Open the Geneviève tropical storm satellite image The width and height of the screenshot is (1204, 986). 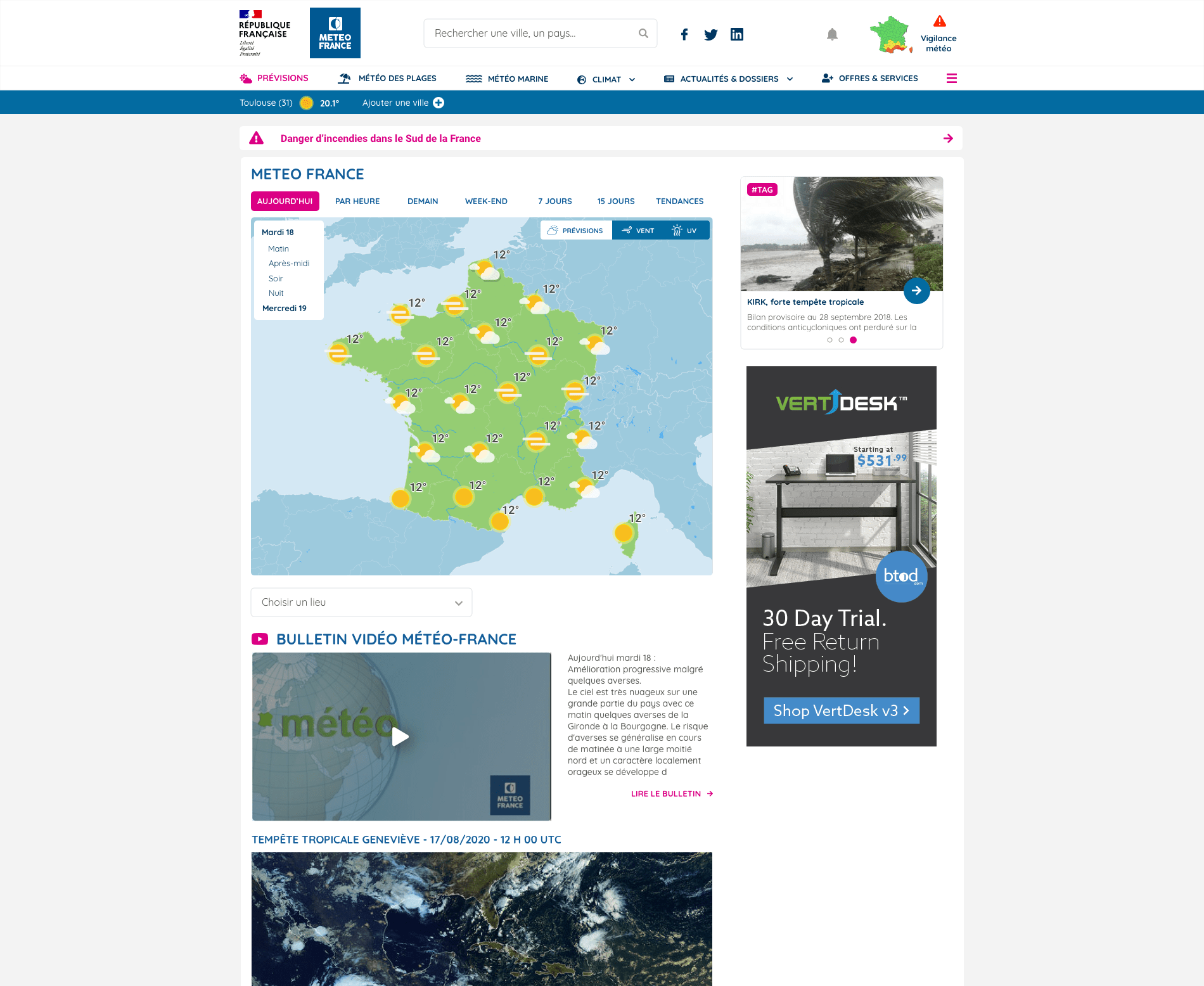pos(482,919)
